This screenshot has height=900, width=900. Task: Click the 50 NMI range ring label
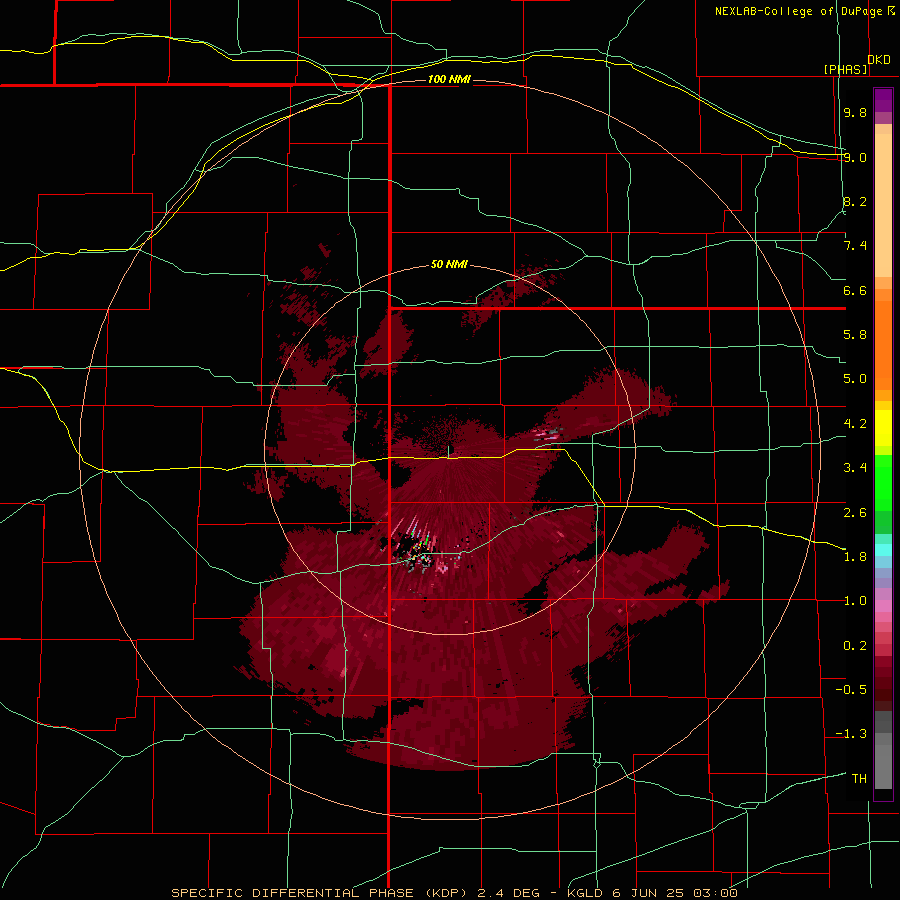449,264
